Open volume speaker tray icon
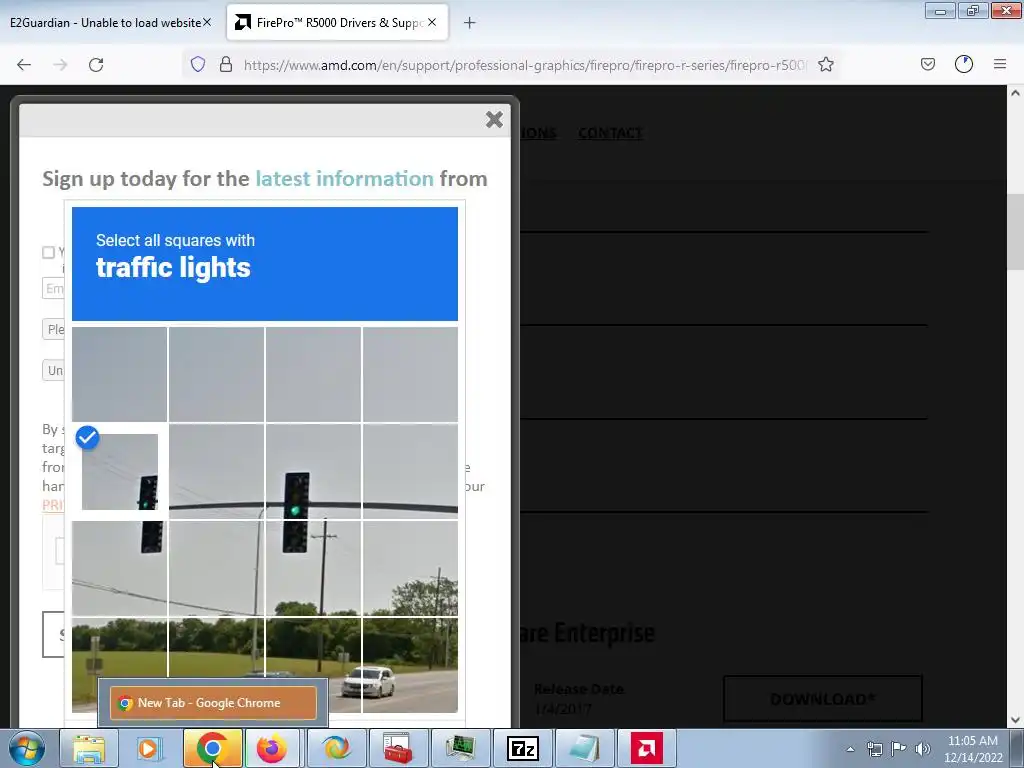Image resolution: width=1024 pixels, height=768 pixels. coord(923,749)
